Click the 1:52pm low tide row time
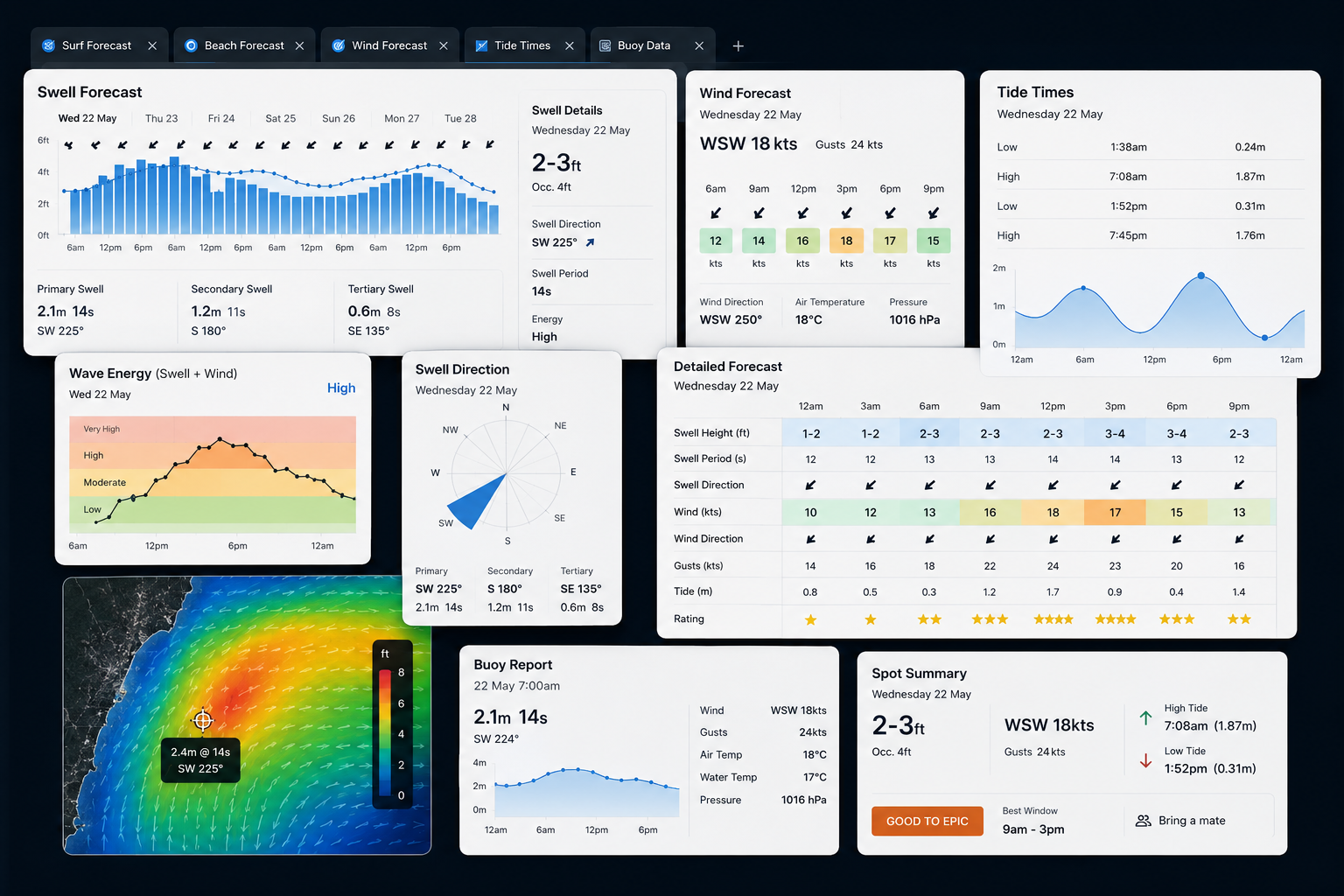The image size is (1344, 896). pos(1128,206)
